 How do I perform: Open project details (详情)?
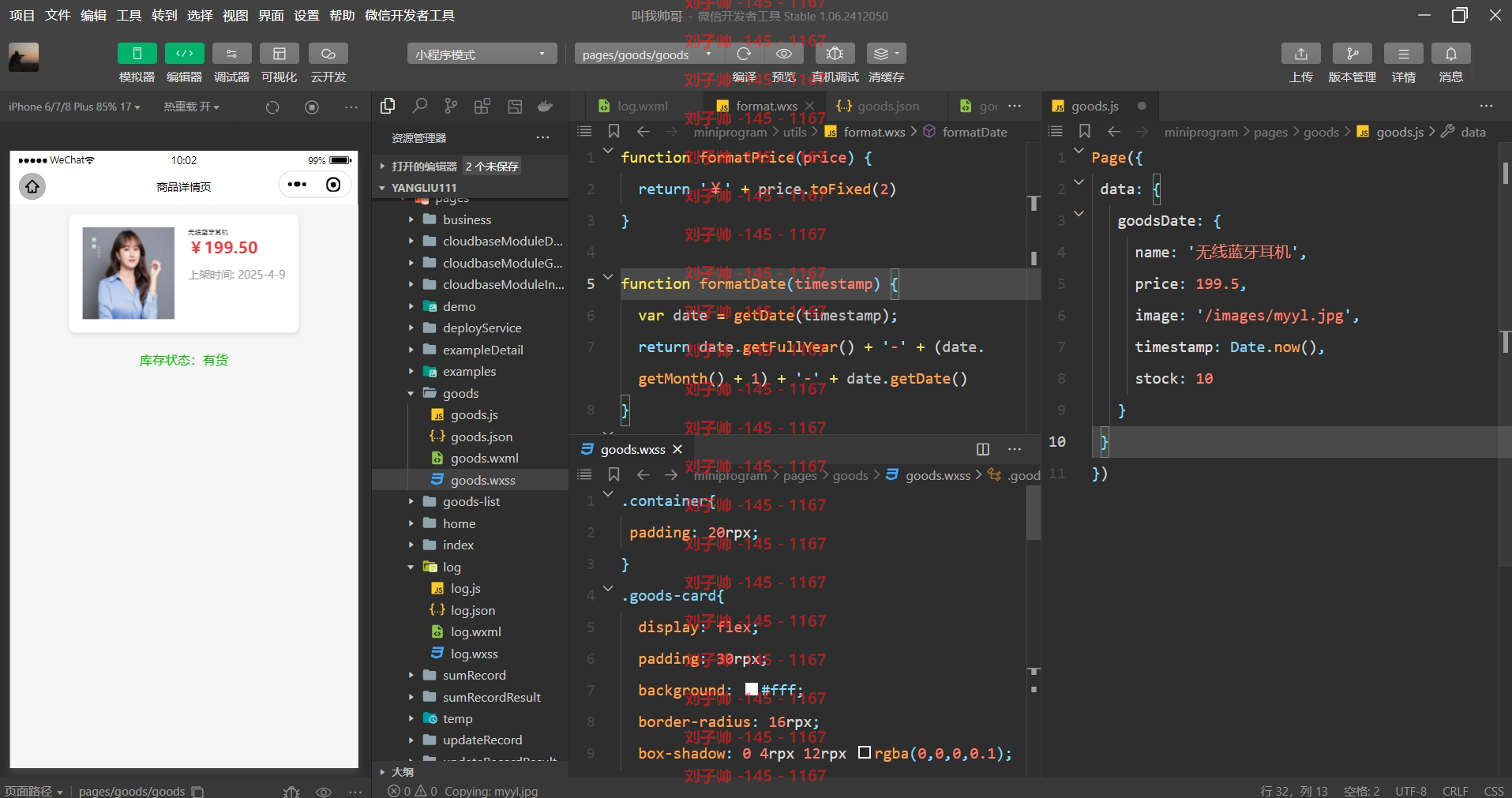(1404, 54)
